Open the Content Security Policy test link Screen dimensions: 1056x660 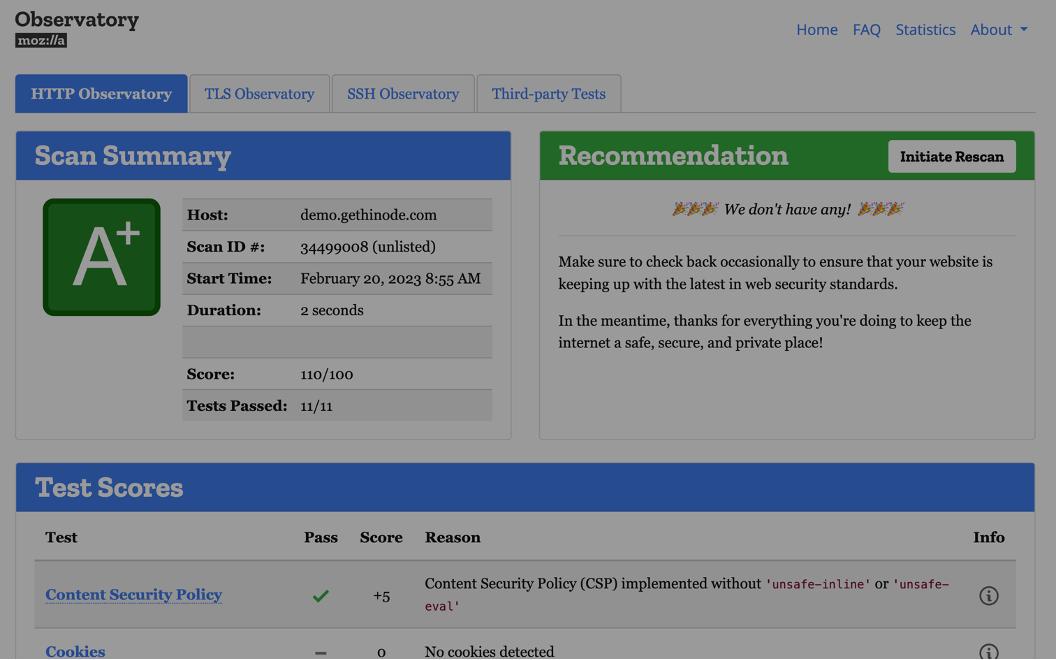133,595
